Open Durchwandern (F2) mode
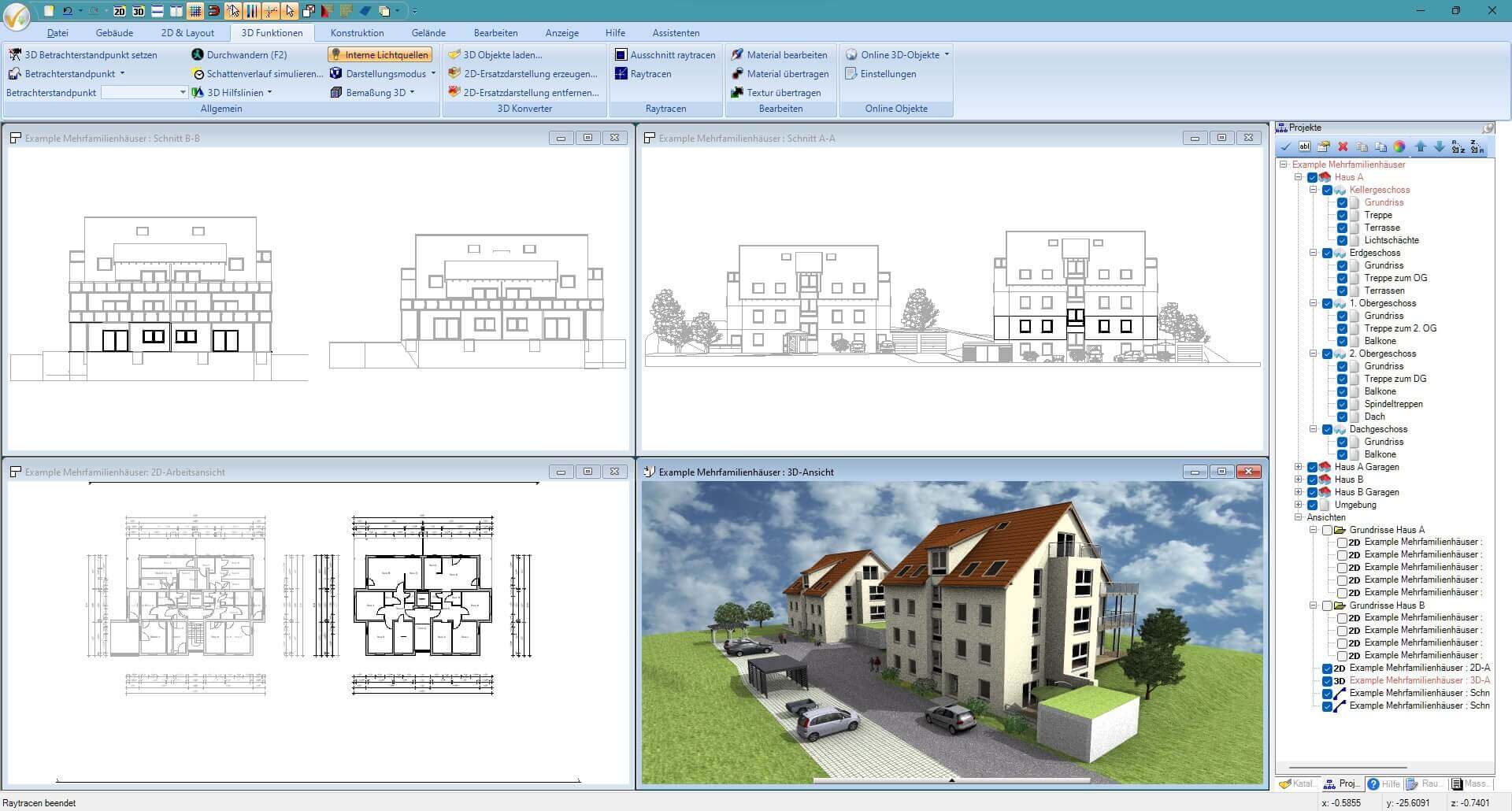The height and width of the screenshot is (811, 1512). pos(243,54)
